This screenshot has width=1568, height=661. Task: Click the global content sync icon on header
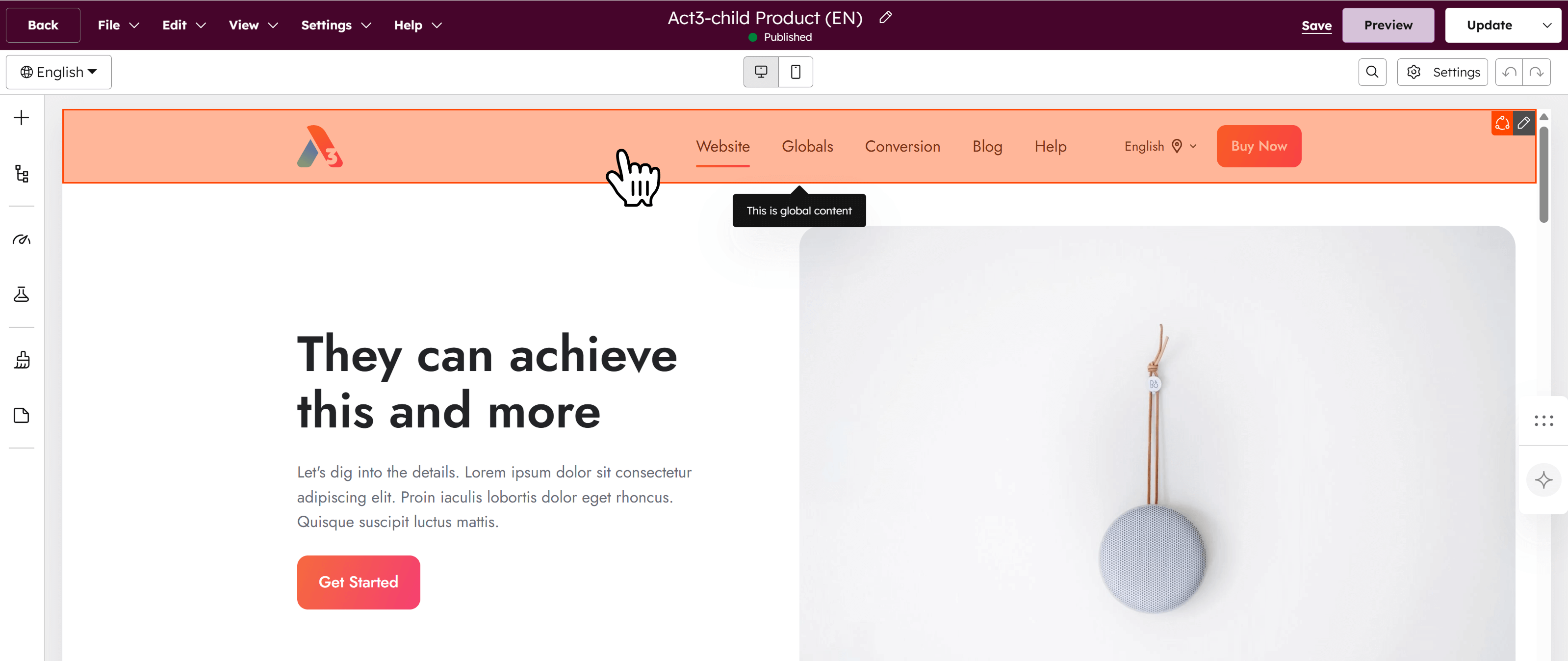pos(1502,123)
